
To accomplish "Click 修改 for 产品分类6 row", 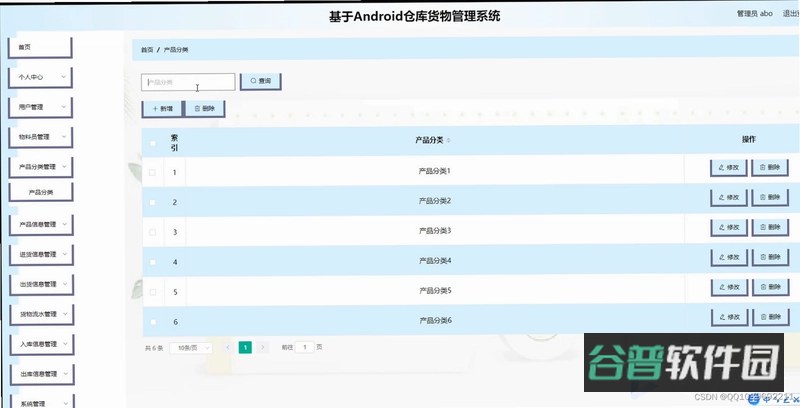I will [730, 317].
